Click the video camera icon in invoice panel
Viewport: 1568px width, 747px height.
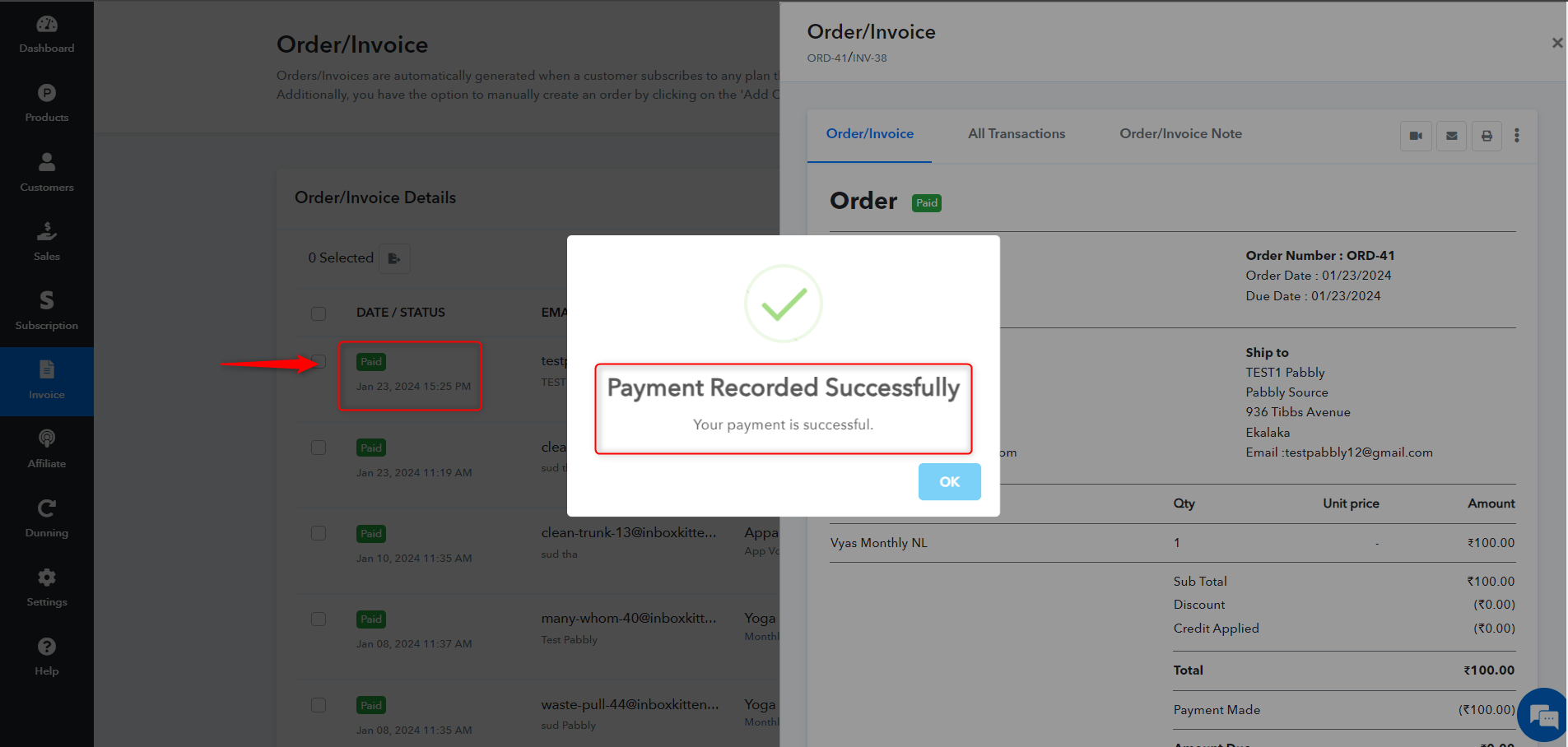tap(1416, 136)
